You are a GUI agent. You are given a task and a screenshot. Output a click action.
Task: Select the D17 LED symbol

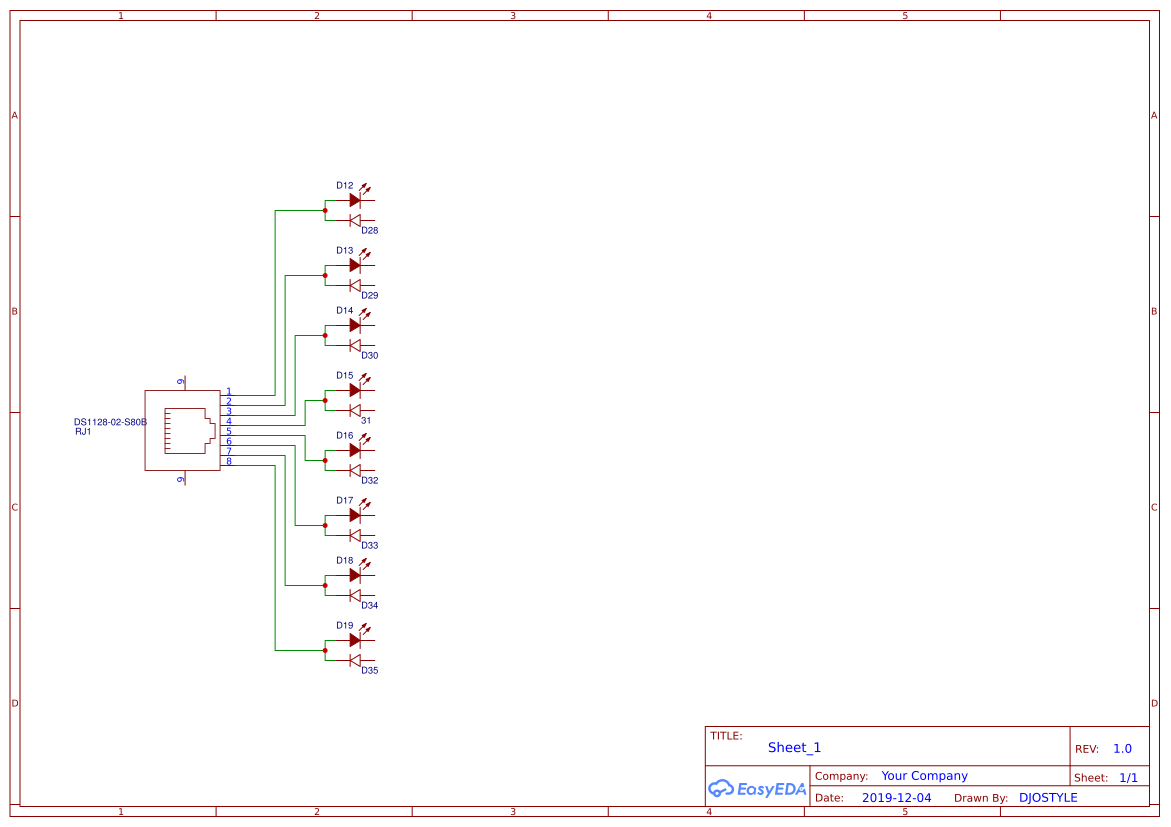tap(355, 515)
